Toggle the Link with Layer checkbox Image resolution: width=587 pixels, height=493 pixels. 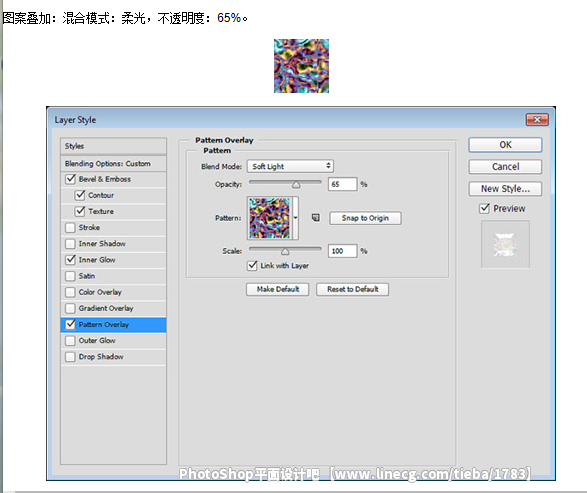[252, 265]
